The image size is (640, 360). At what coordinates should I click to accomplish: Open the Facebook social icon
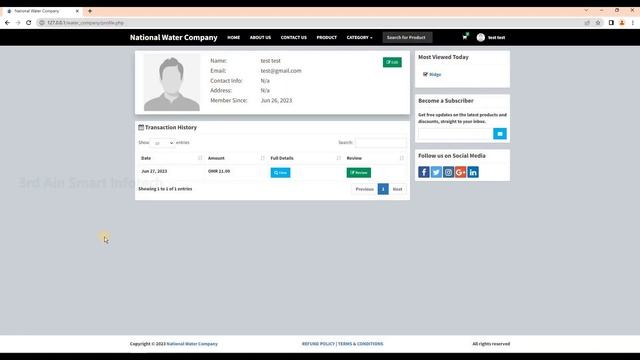(x=424, y=172)
